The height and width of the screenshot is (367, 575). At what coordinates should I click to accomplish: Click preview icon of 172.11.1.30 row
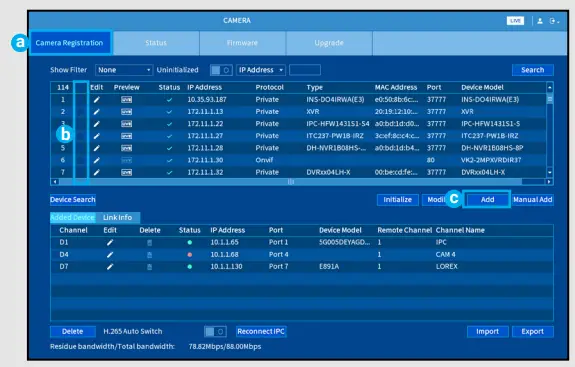click(127, 160)
